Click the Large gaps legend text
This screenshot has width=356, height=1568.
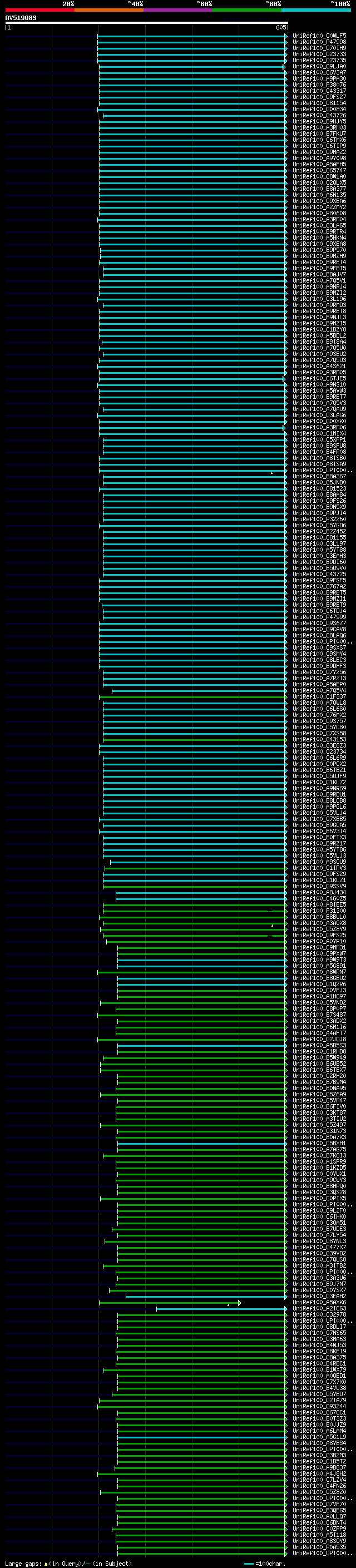point(68,1563)
